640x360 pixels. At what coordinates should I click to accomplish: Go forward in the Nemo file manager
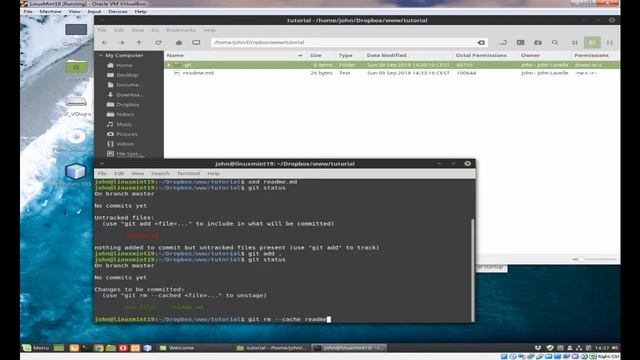tap(122, 42)
